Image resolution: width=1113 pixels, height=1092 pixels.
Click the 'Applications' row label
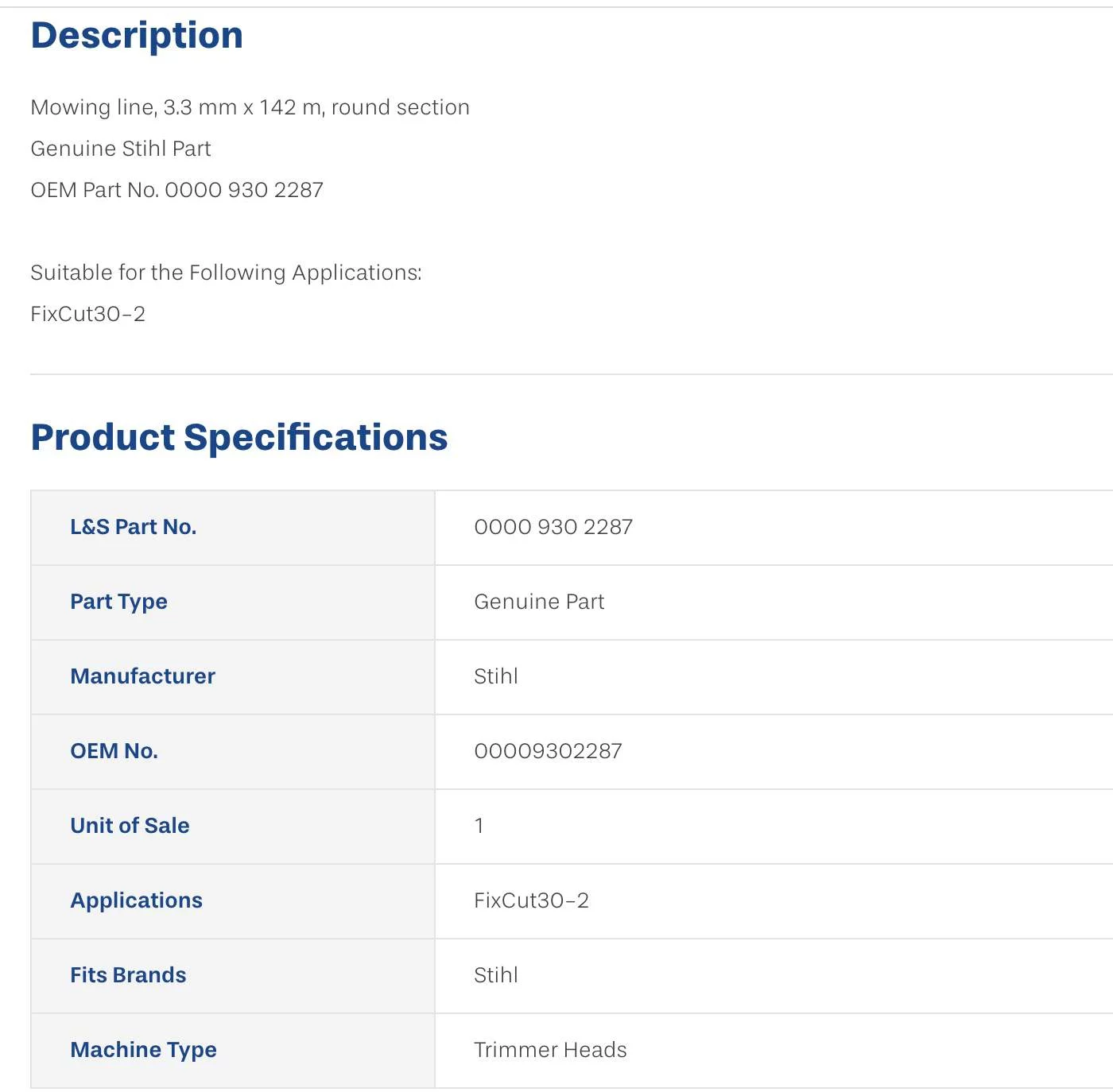click(x=137, y=900)
